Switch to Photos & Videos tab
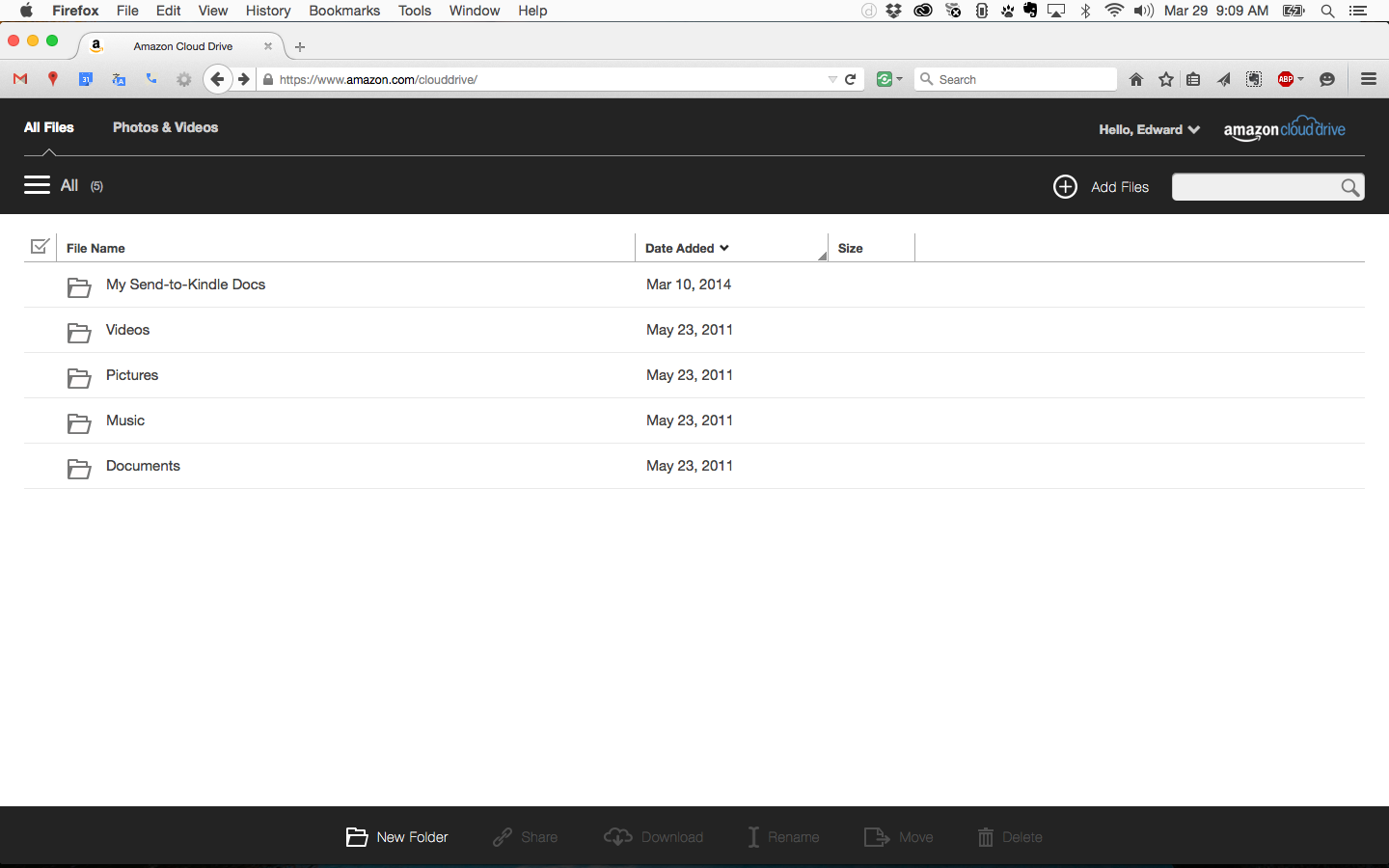 tap(165, 127)
